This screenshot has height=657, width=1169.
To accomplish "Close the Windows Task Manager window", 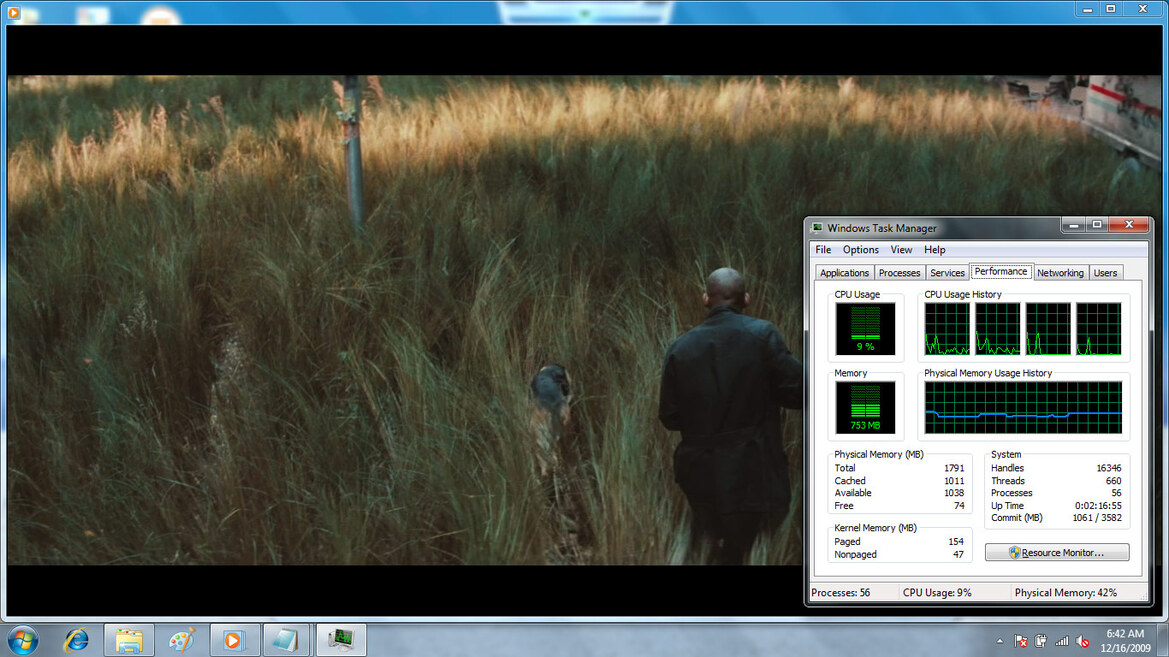I will pos(1129,224).
